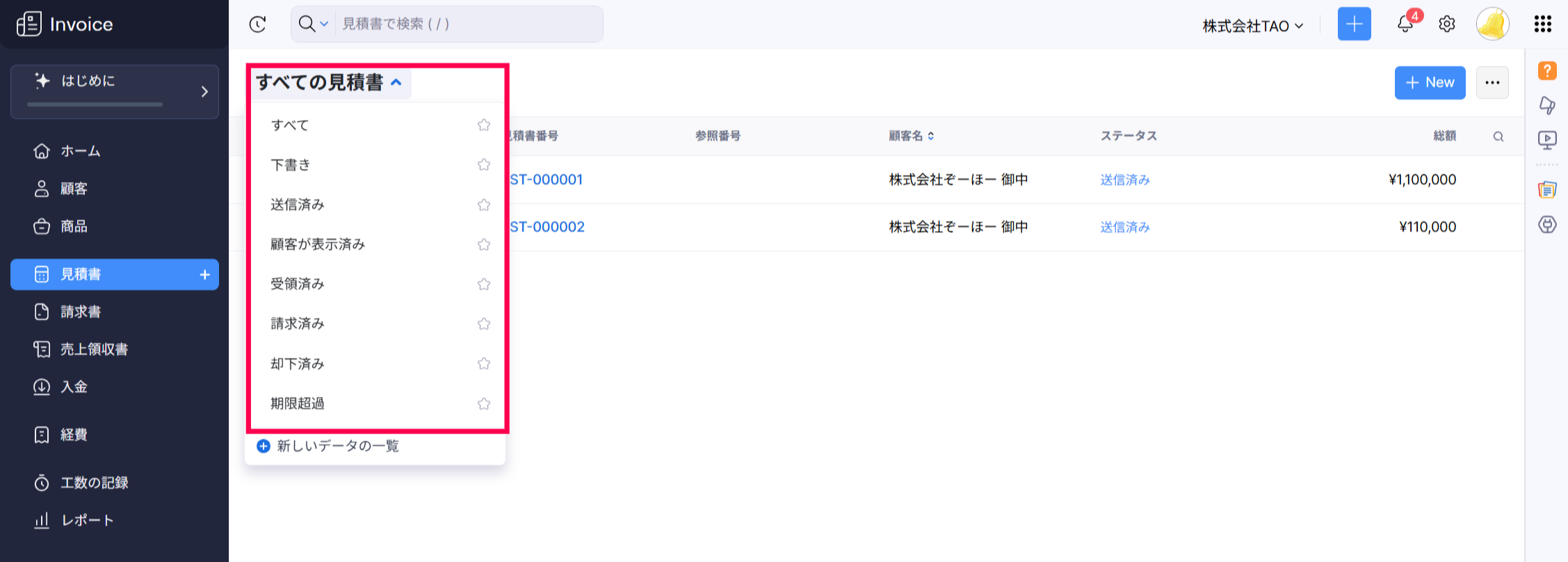The height and width of the screenshot is (562, 1568).
Task: Click the plus icon beside 見積書
Action: coord(204,275)
